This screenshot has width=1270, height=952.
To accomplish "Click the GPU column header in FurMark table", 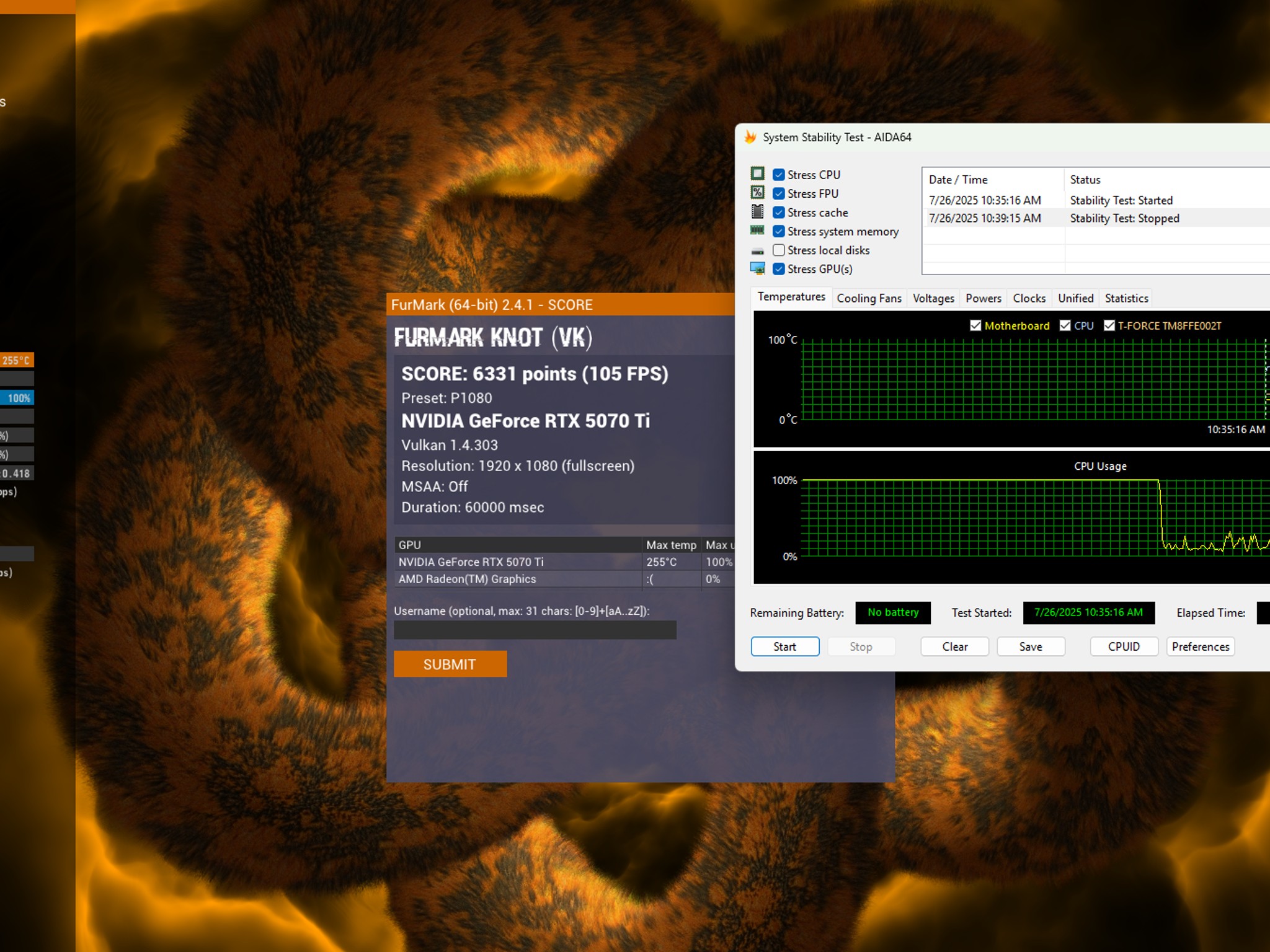I will [518, 545].
